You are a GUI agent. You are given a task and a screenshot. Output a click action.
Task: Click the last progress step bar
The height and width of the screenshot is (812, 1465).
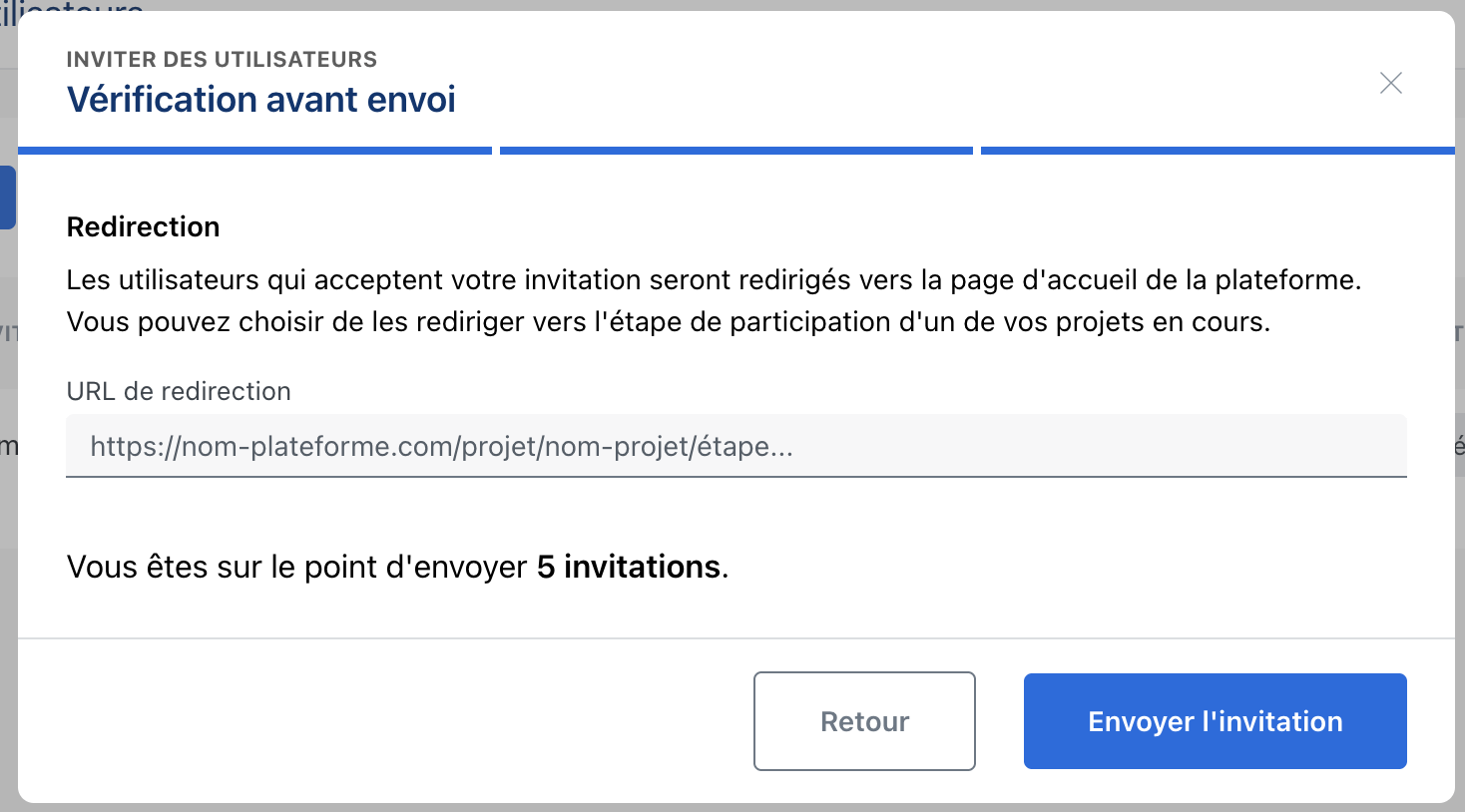[1217, 151]
